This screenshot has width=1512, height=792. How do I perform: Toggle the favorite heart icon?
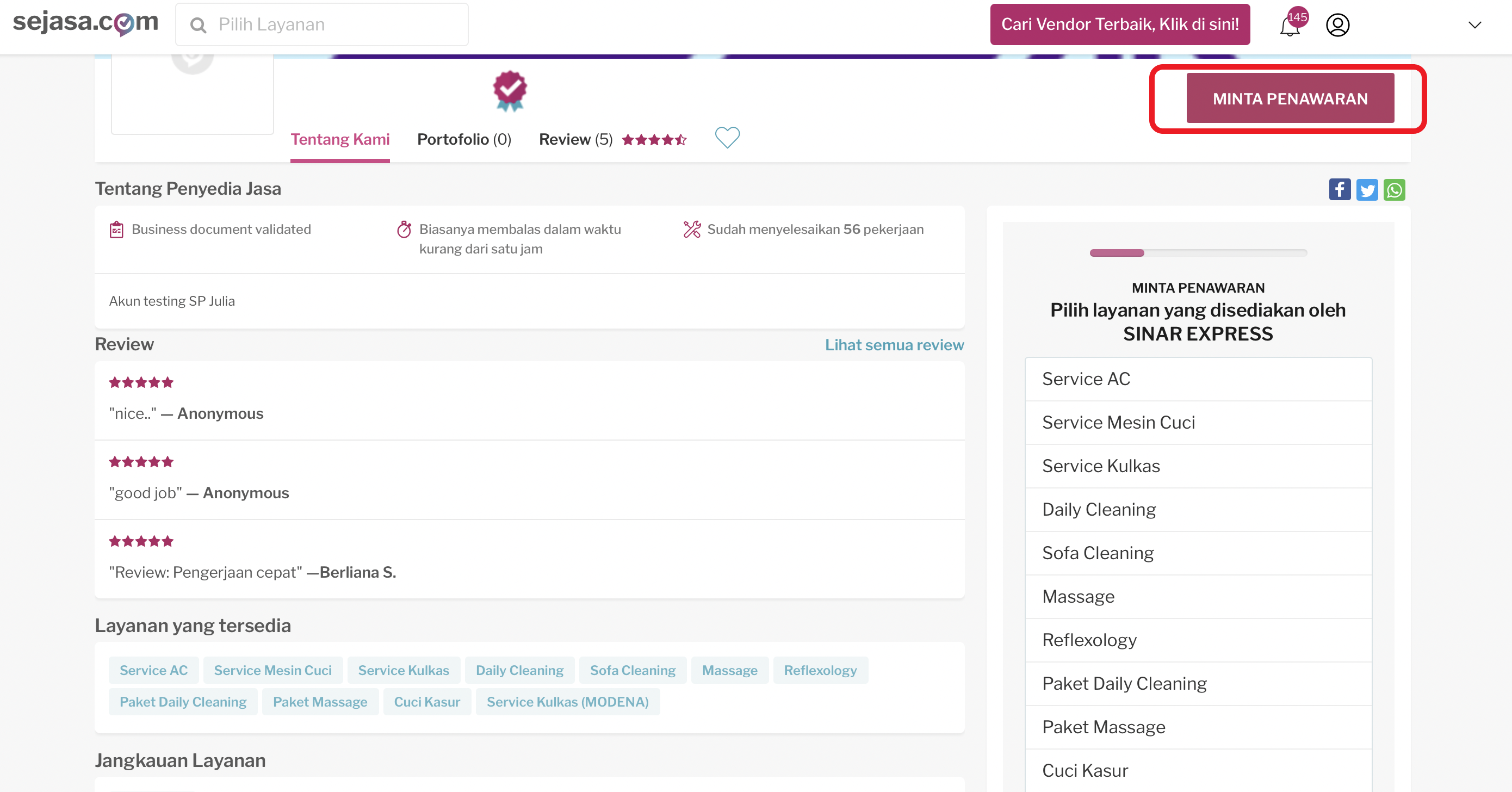(727, 138)
